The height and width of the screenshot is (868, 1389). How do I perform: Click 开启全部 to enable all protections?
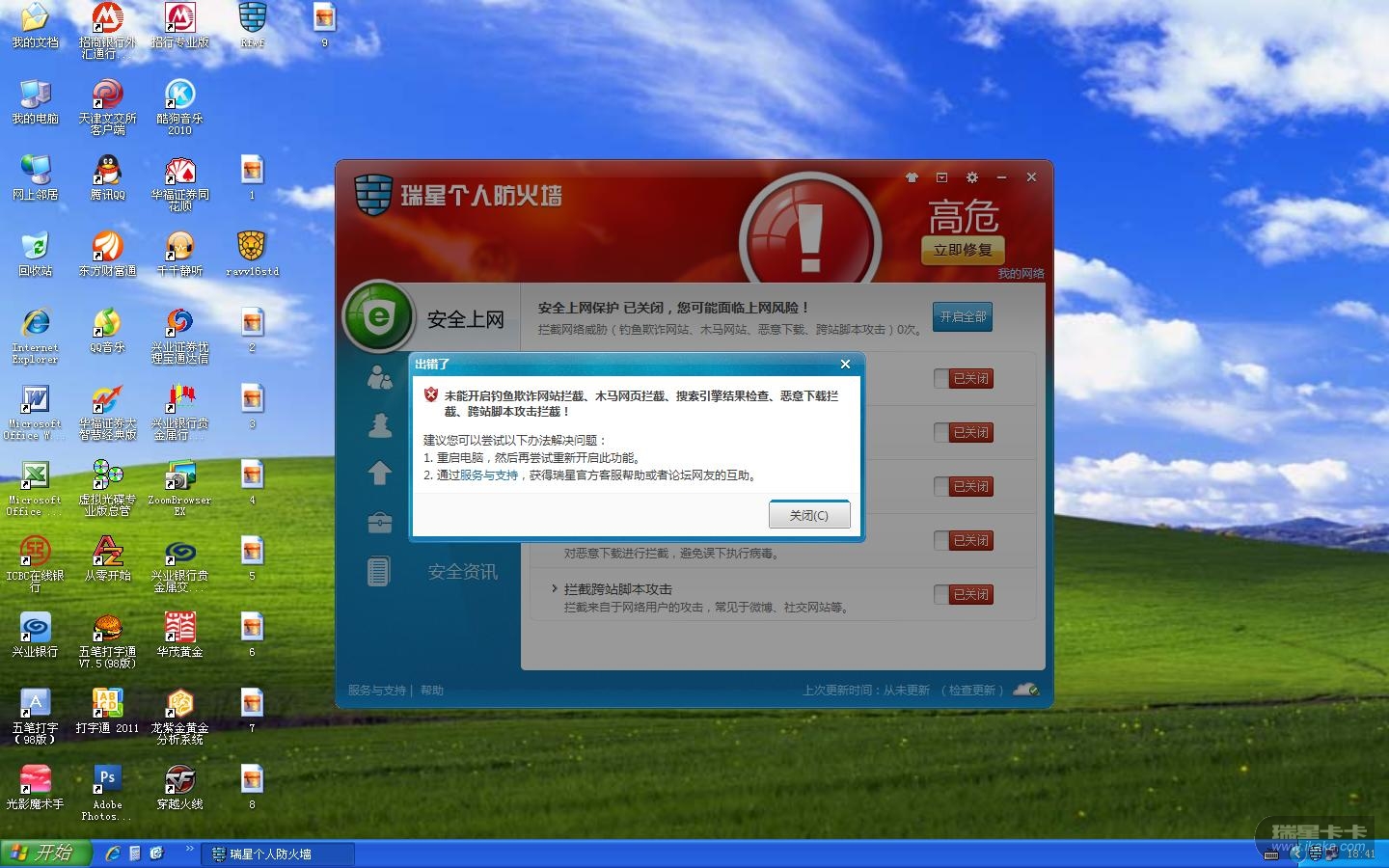click(x=963, y=316)
